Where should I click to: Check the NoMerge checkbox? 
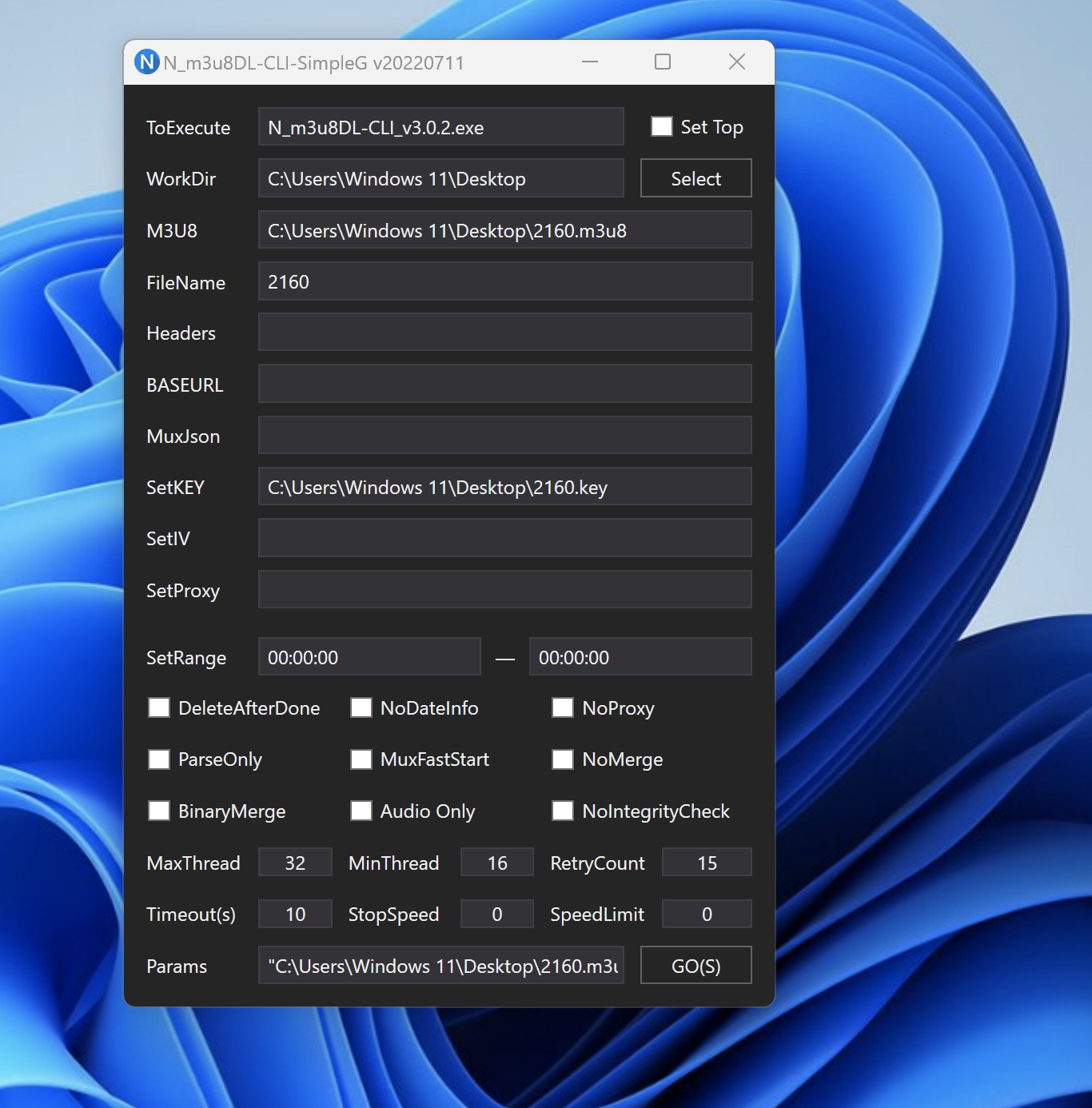tap(563, 759)
